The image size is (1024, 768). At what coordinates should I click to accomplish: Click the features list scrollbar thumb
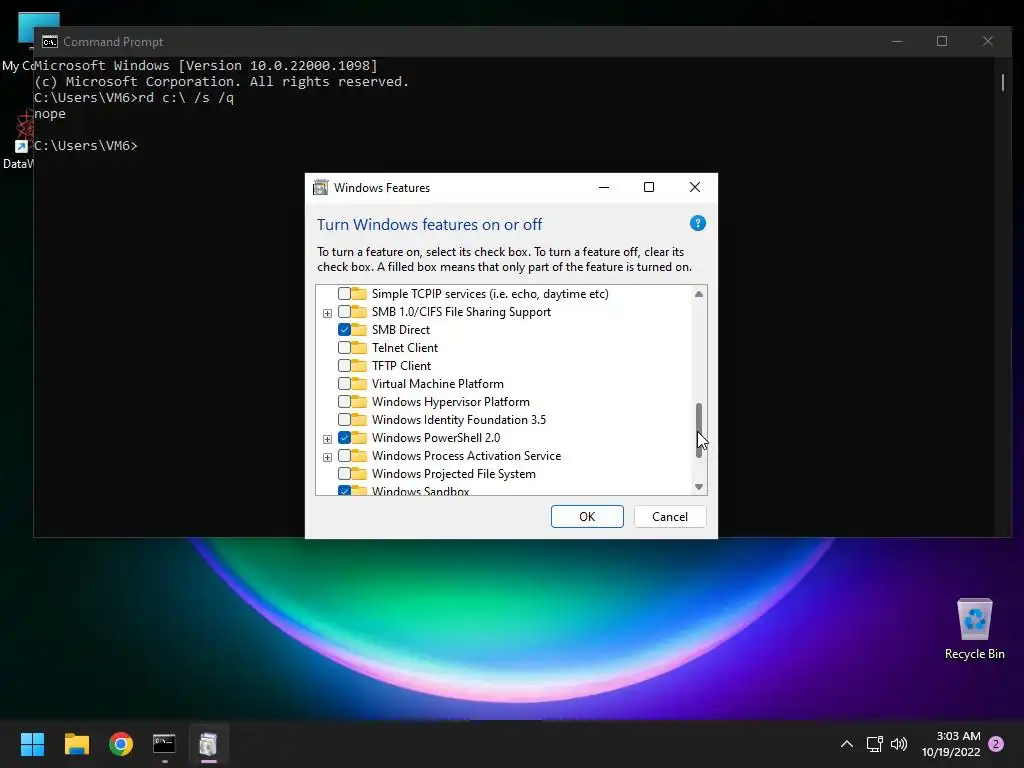[x=699, y=430]
